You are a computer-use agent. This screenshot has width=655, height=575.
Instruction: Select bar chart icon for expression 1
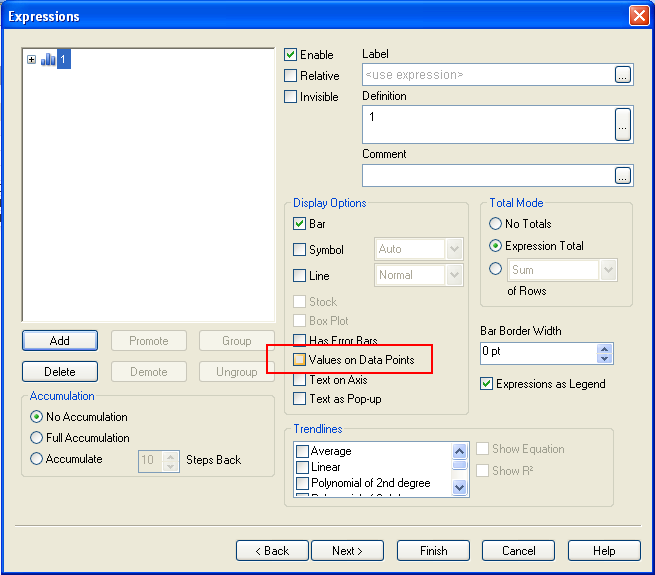pos(48,59)
